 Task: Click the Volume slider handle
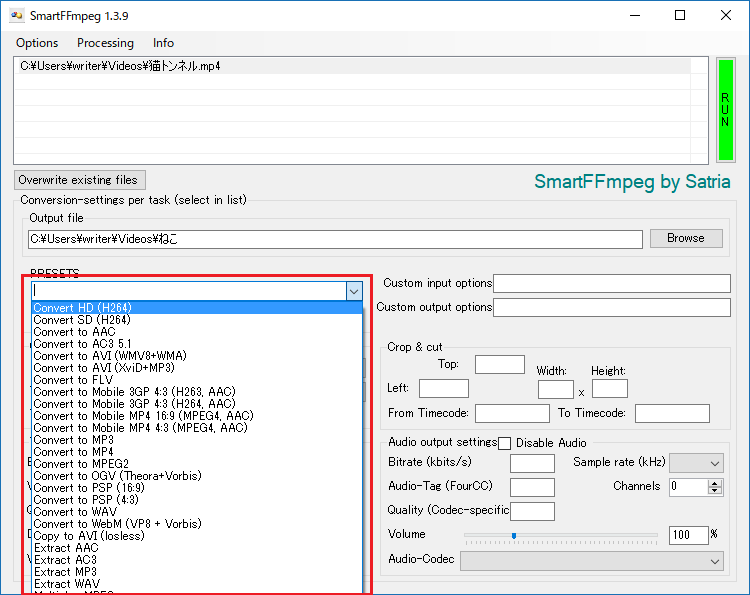pyautogui.click(x=514, y=536)
